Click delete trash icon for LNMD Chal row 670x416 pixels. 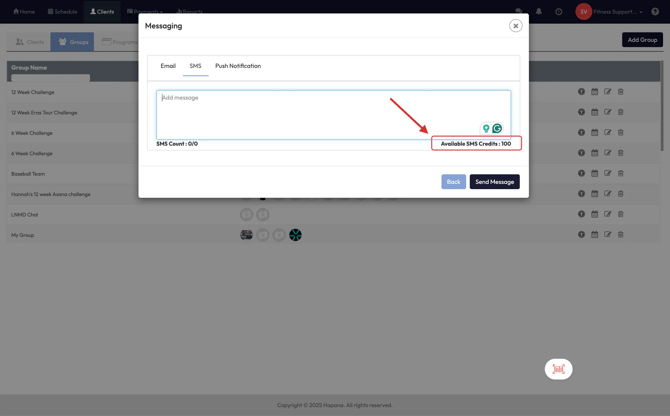tap(620, 214)
